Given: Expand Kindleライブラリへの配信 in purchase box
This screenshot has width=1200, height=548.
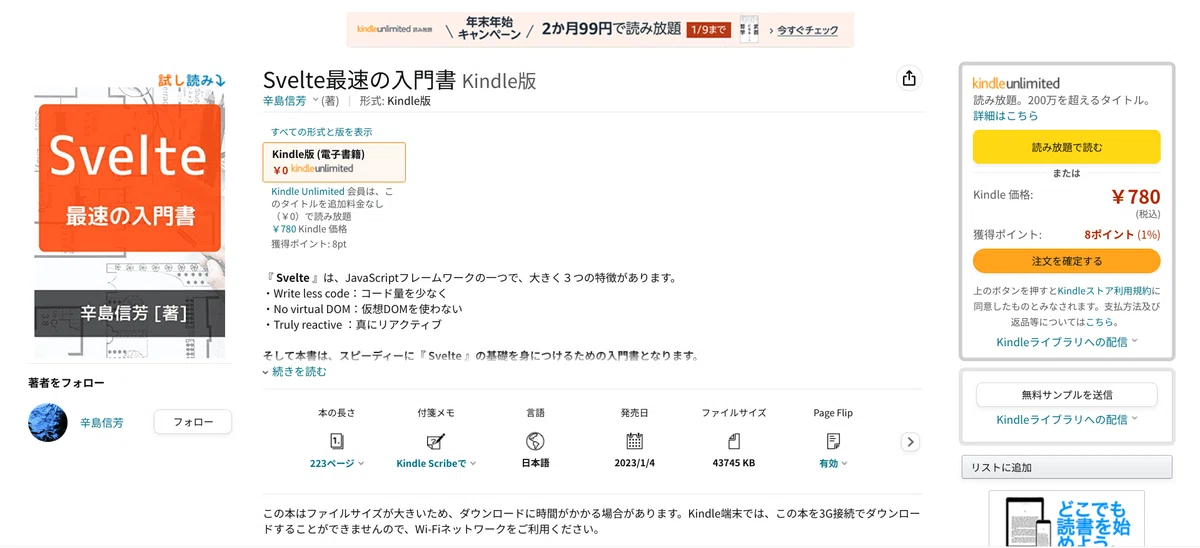Looking at the screenshot, I should pos(1066,342).
